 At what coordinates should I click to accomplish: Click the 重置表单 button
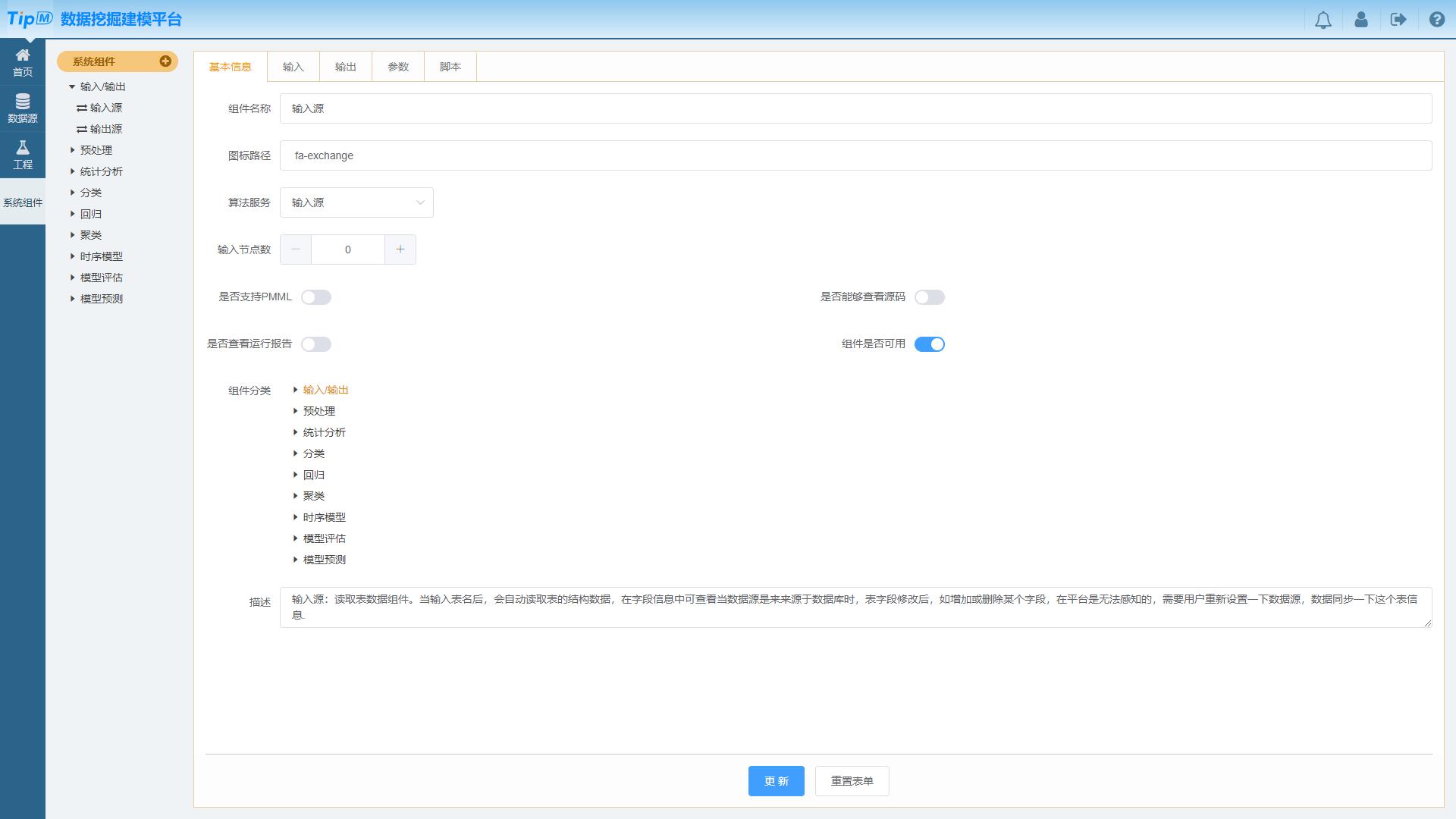pos(852,781)
